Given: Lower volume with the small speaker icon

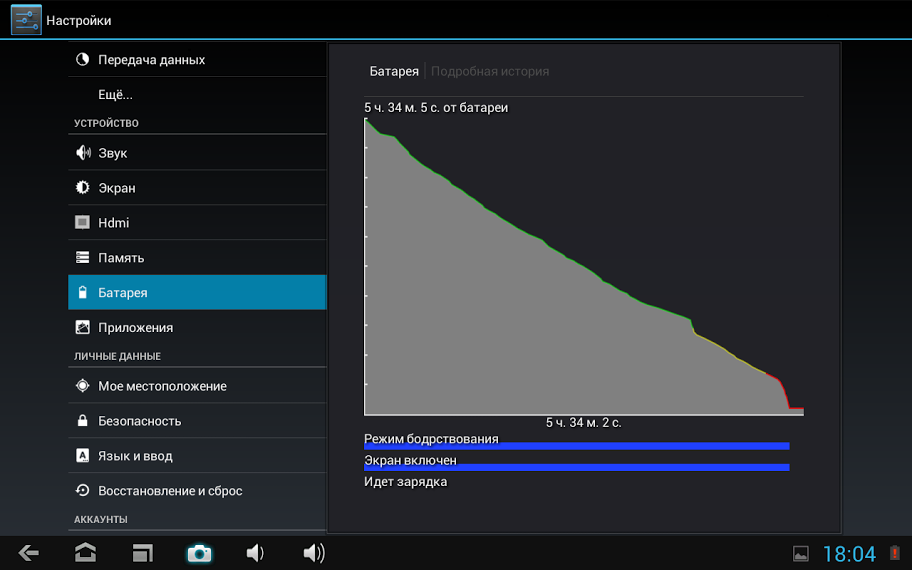Looking at the screenshot, I should click(x=255, y=553).
